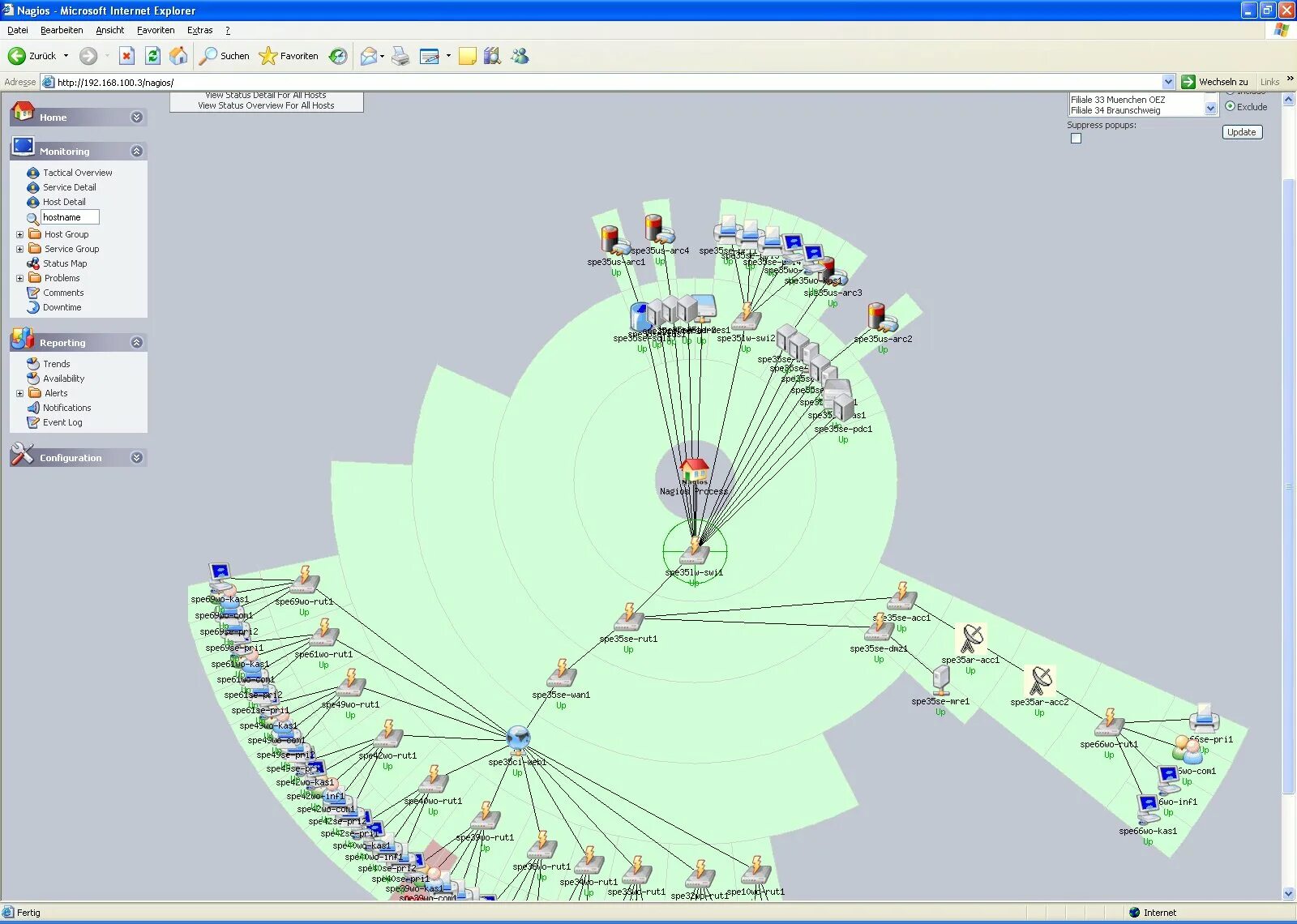Viewport: 1297px width, 924px height.
Task: Click the Update button
Action: (1242, 132)
